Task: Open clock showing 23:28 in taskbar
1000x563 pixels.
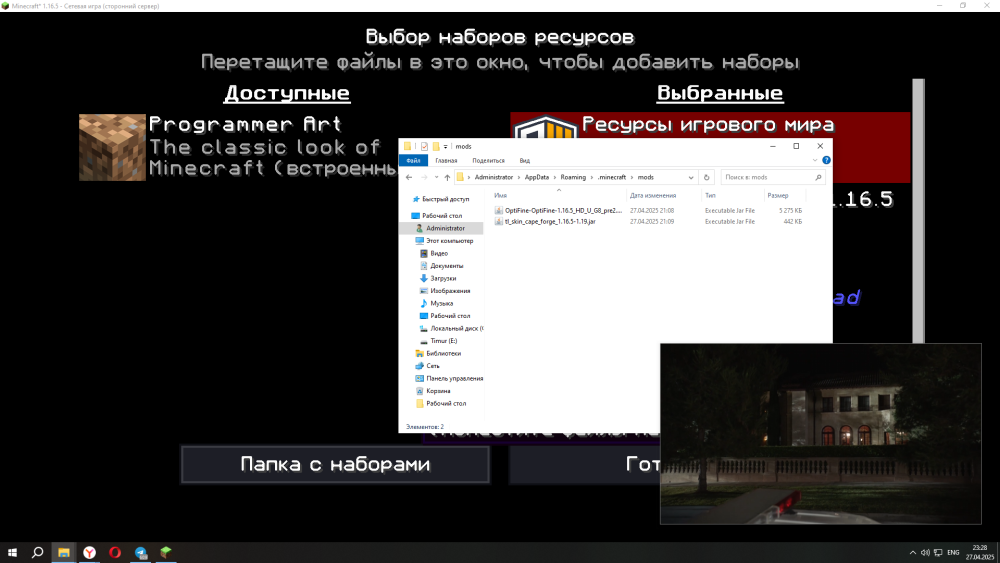Action: [980, 552]
